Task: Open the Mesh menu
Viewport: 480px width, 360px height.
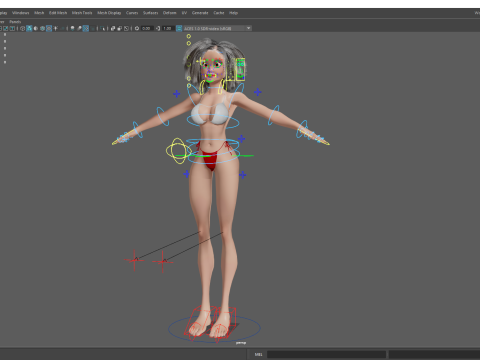Action: point(39,13)
